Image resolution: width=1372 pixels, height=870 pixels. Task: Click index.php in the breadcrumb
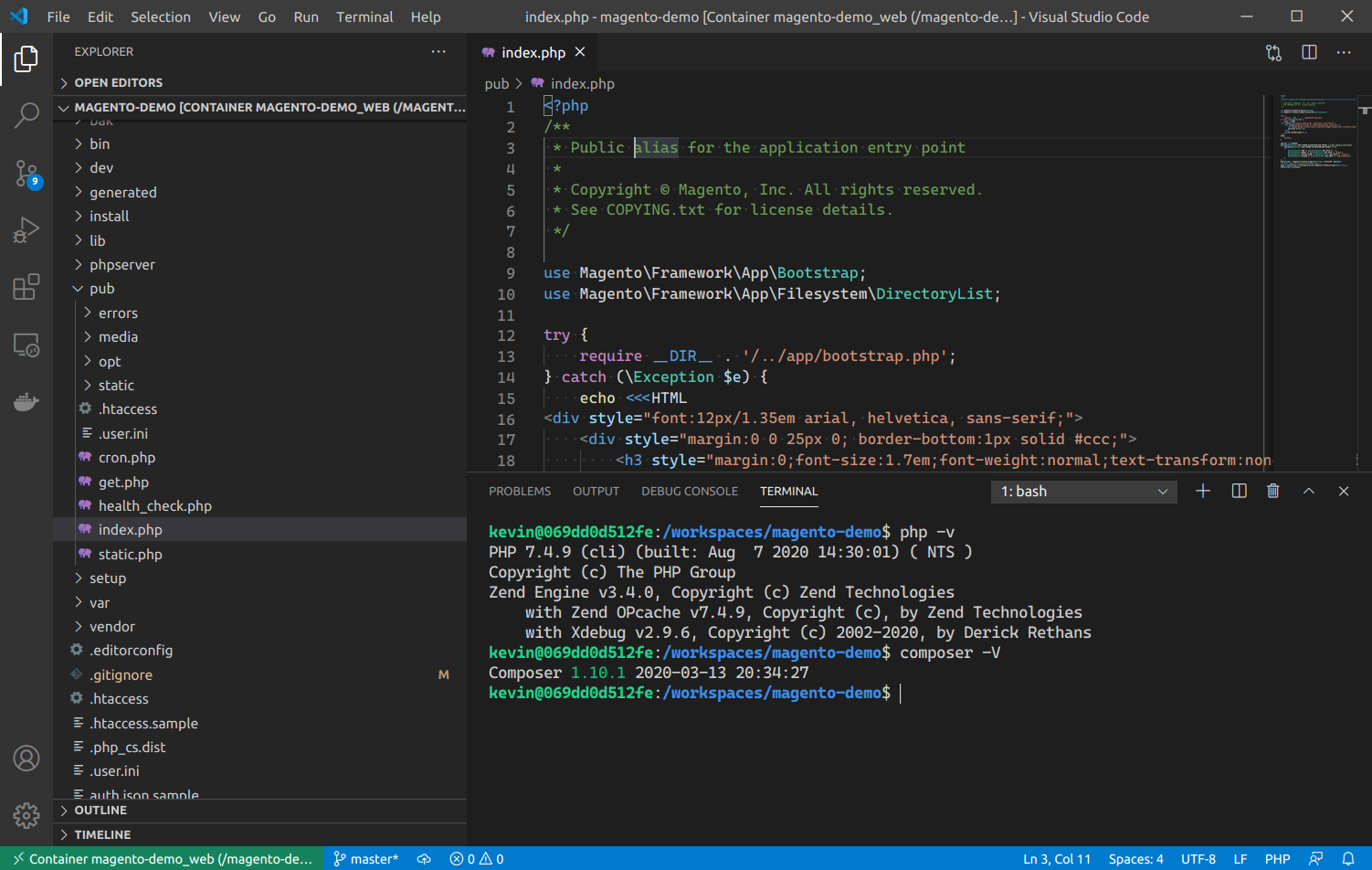tap(573, 84)
